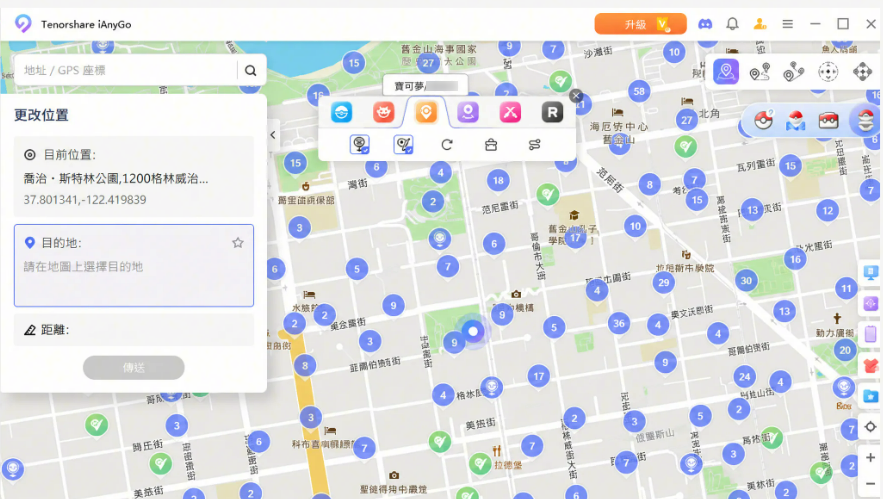
Task: Select the two-spot route mode icon
Action: [x=760, y=72]
